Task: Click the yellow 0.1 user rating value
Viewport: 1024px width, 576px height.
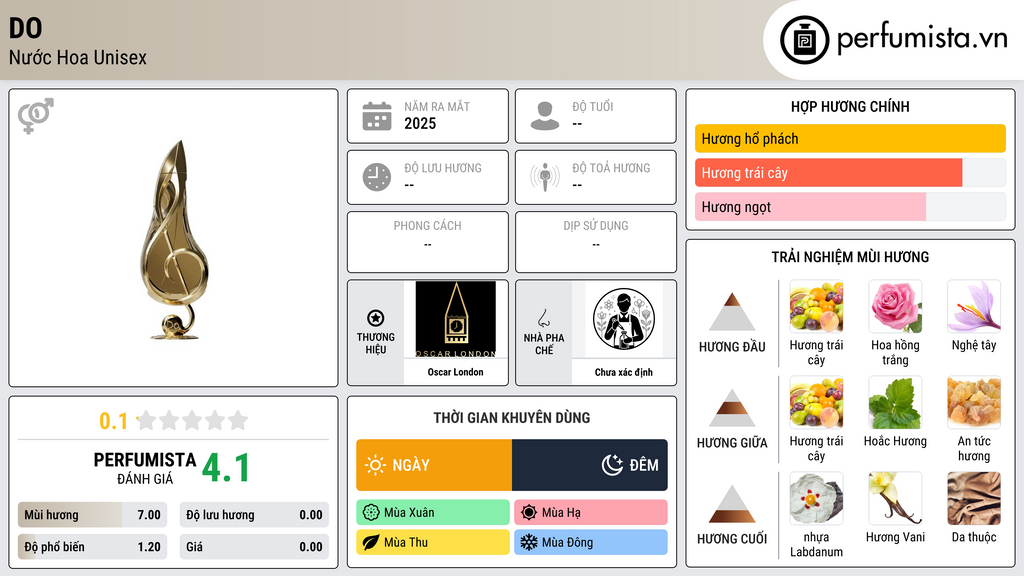Action: click(113, 421)
